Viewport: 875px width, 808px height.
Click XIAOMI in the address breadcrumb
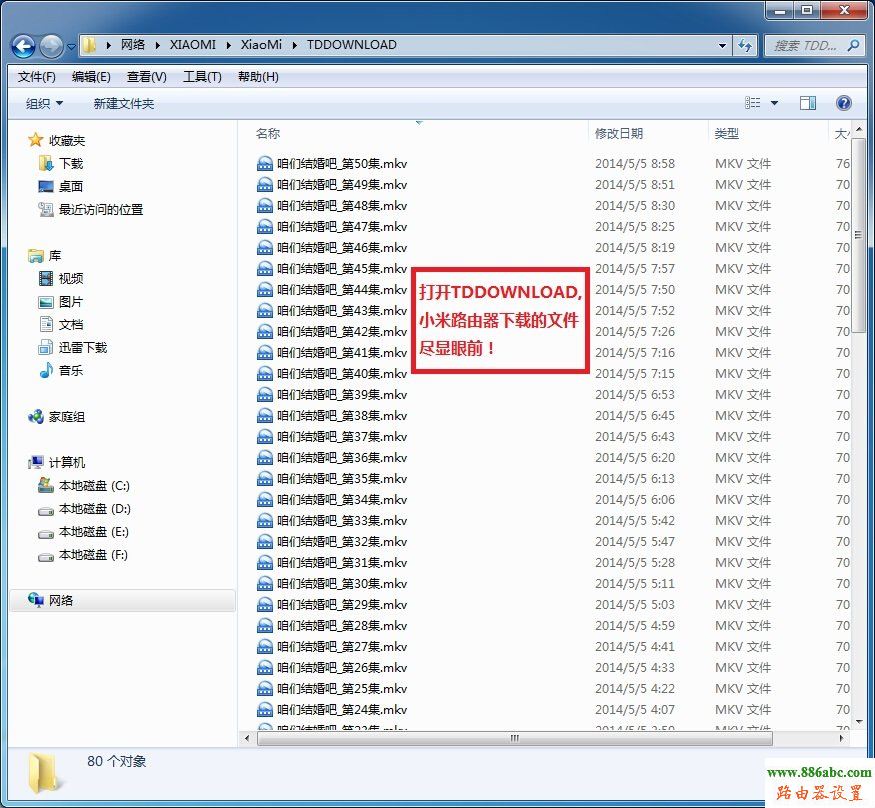192,45
